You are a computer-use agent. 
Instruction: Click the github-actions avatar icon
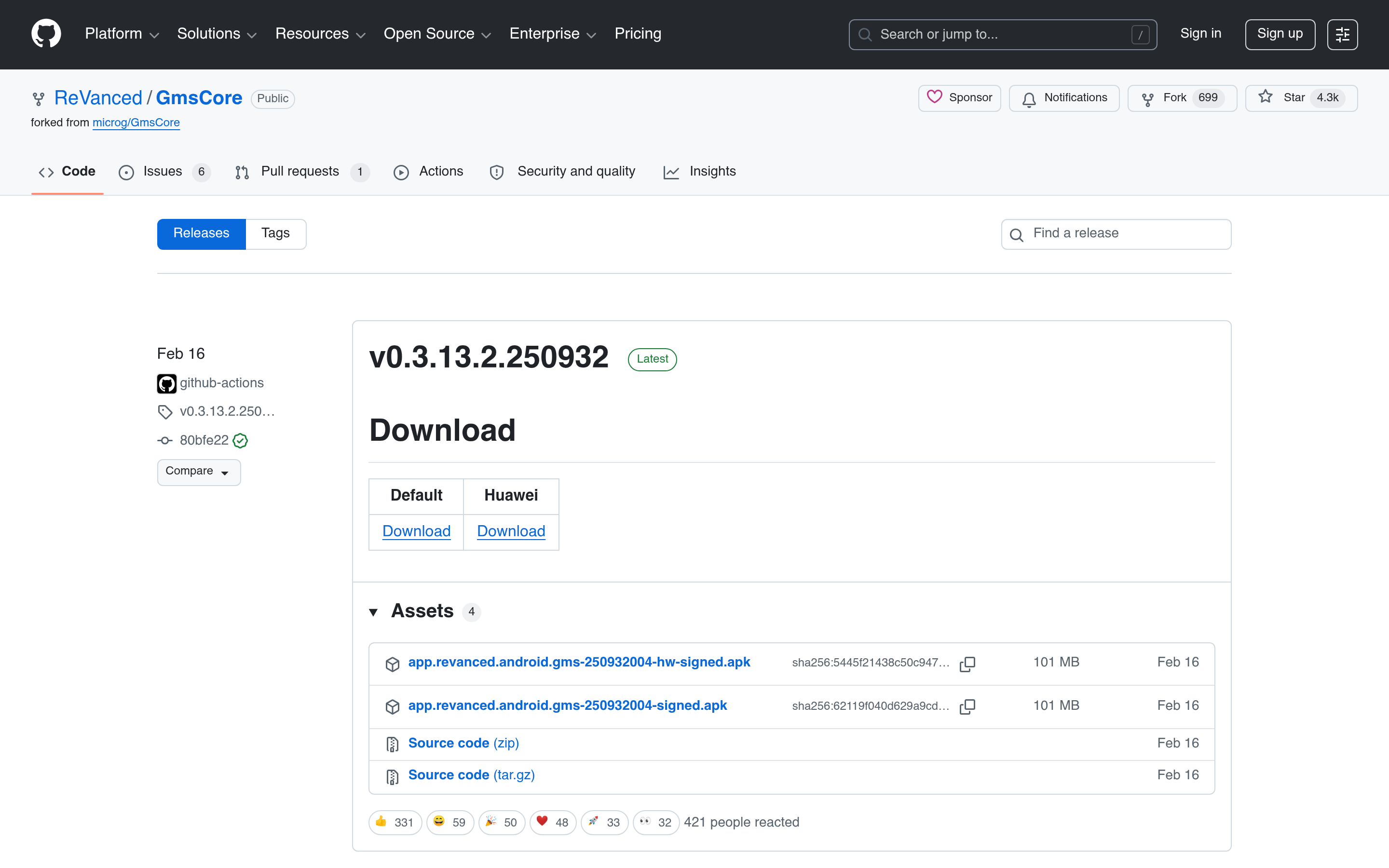pyautogui.click(x=167, y=383)
